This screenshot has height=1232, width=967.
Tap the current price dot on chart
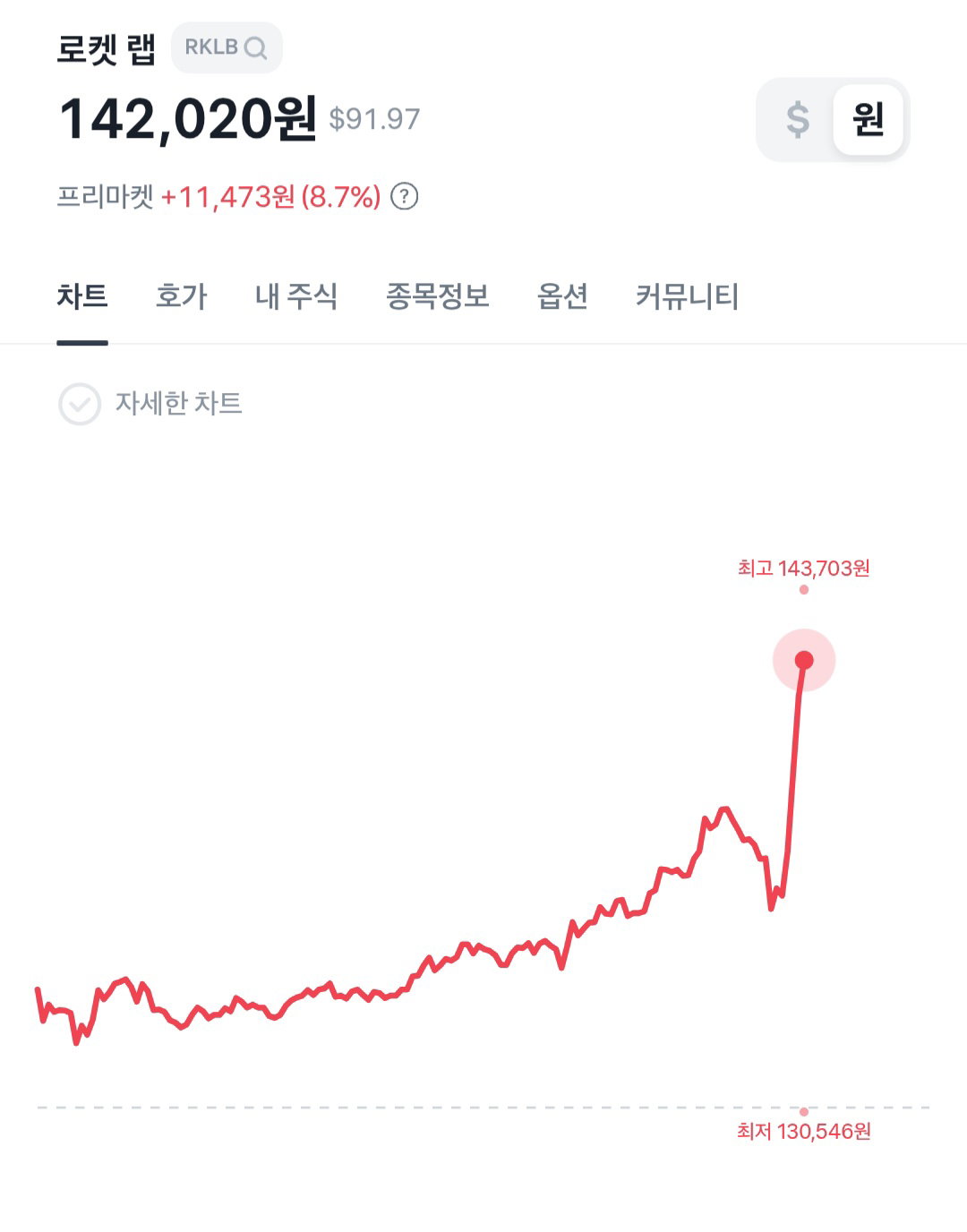[804, 660]
